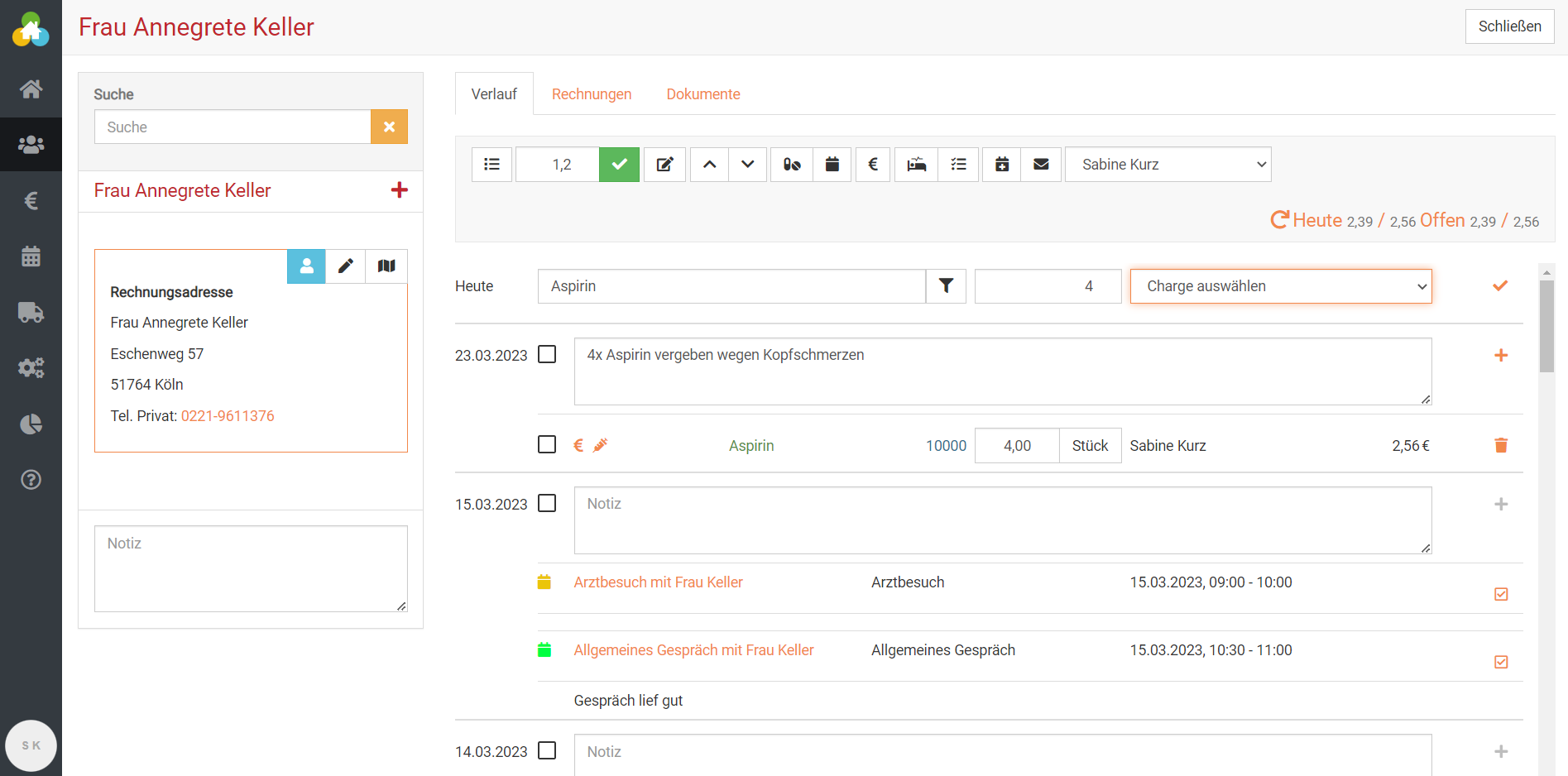The height and width of the screenshot is (776, 1568).
Task: Tick the checkbox for 23.03.2023 entry
Action: pyautogui.click(x=547, y=355)
